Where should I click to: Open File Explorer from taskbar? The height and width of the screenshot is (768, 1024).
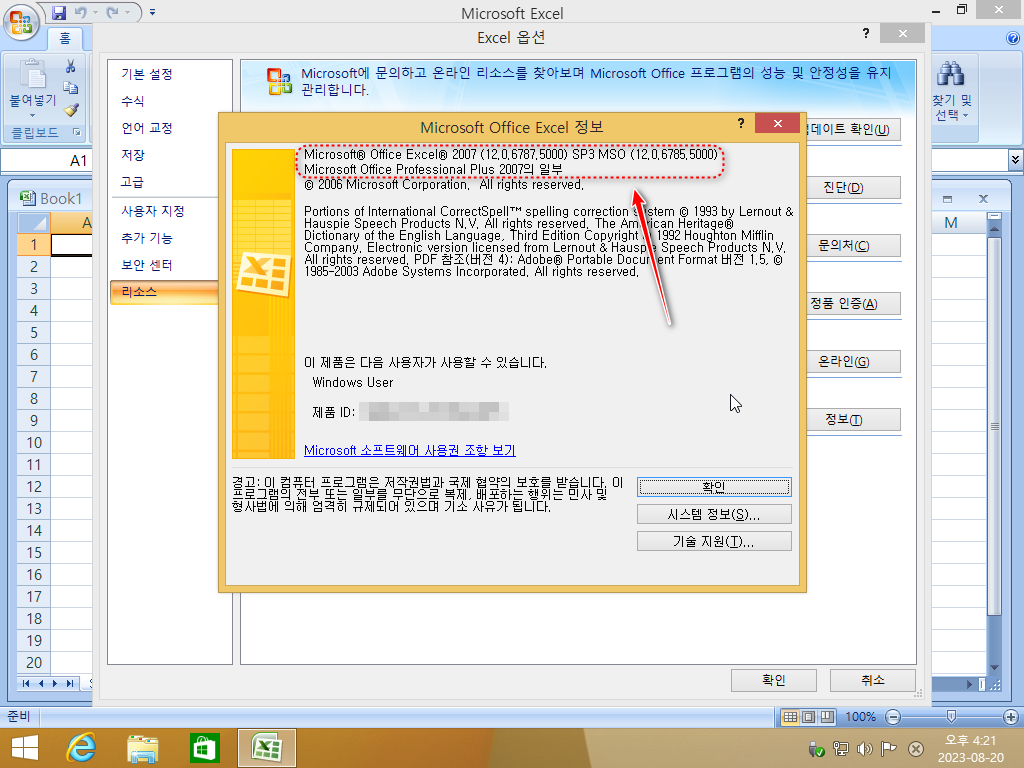click(142, 748)
